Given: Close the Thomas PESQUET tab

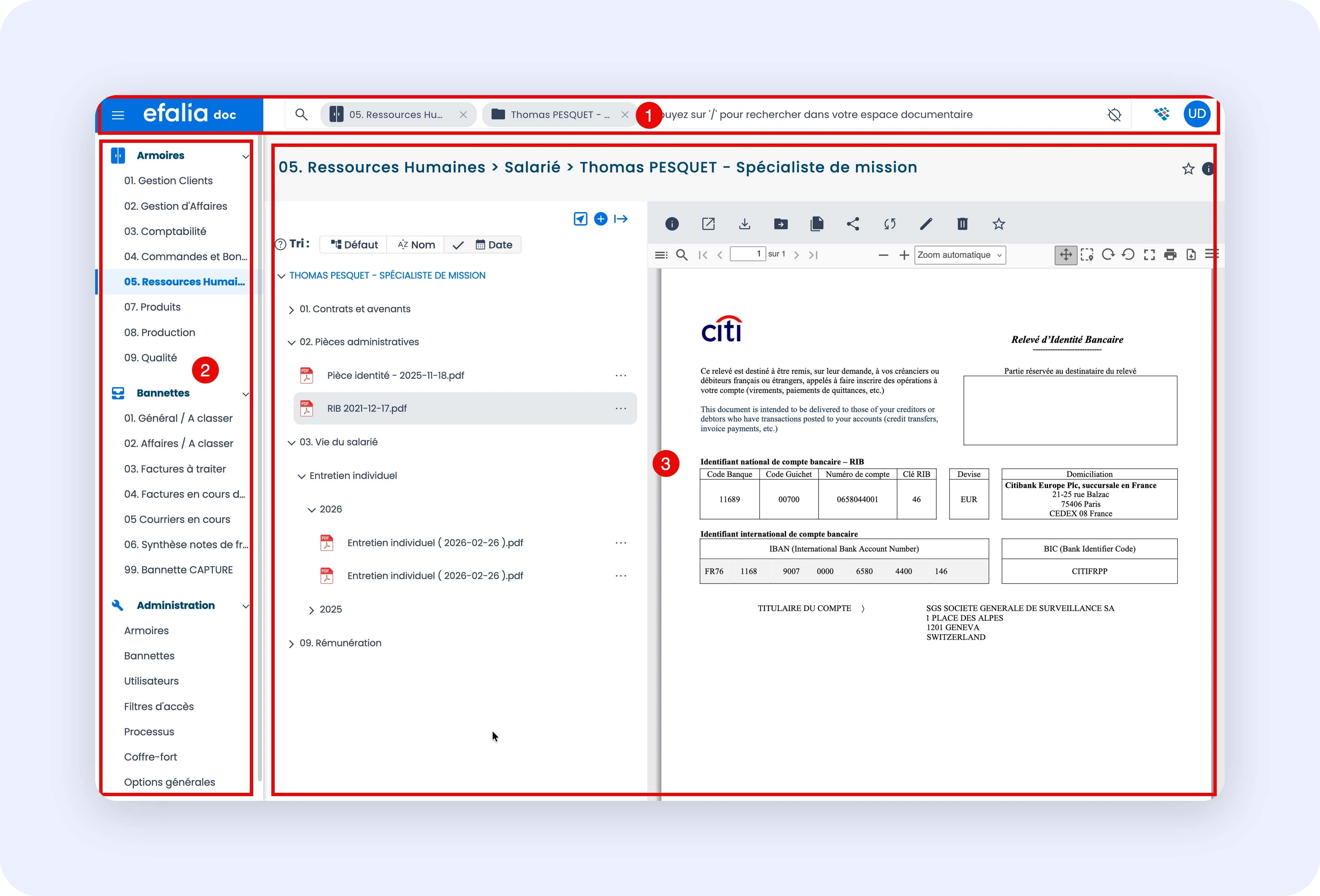Looking at the screenshot, I should click(625, 115).
